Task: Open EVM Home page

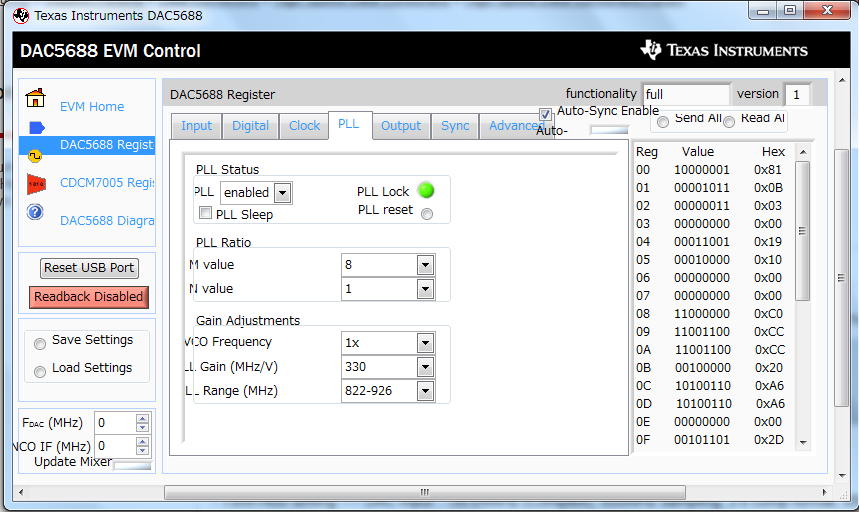Action: pos(92,107)
